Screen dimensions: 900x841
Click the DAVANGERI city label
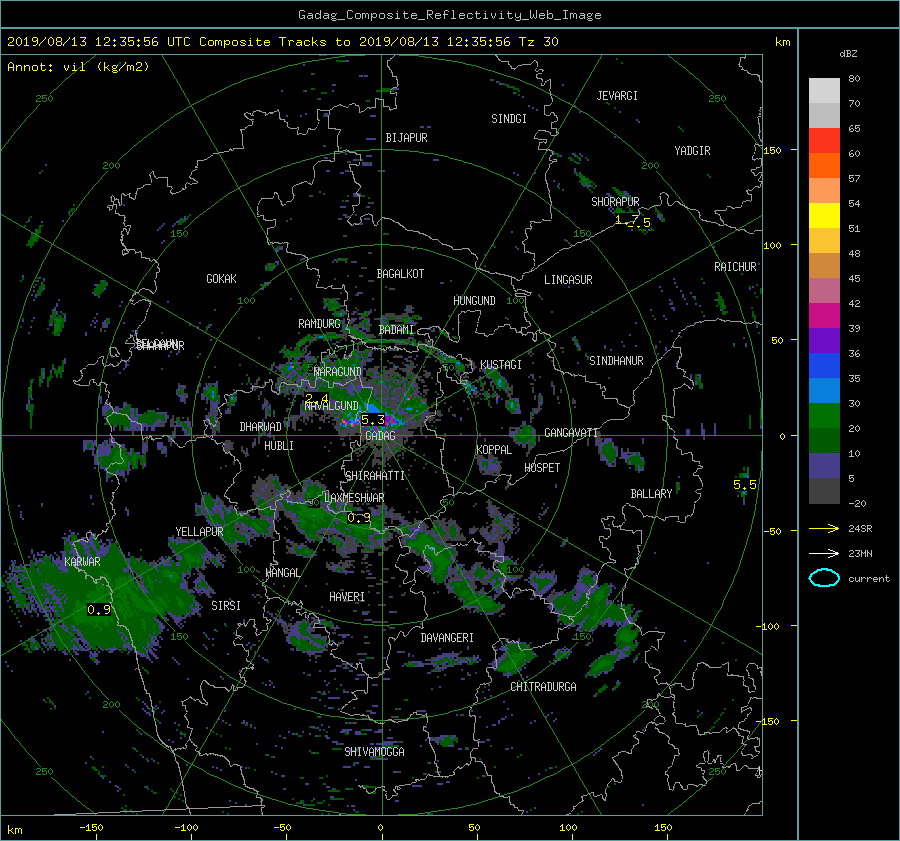(x=447, y=638)
